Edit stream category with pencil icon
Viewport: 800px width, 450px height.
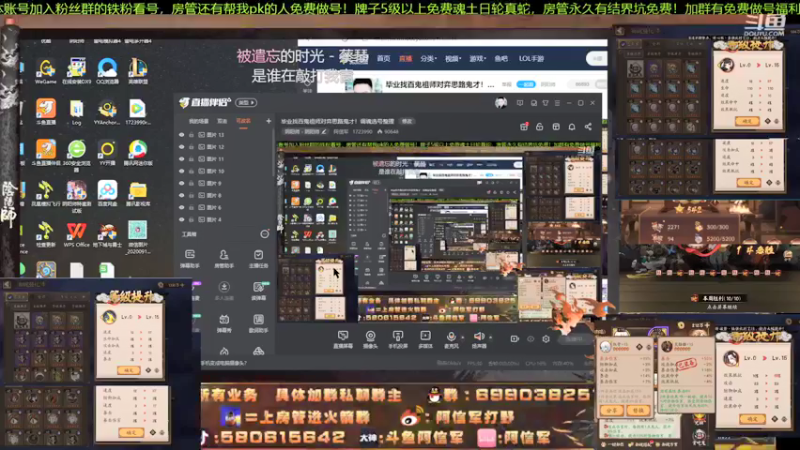323,132
